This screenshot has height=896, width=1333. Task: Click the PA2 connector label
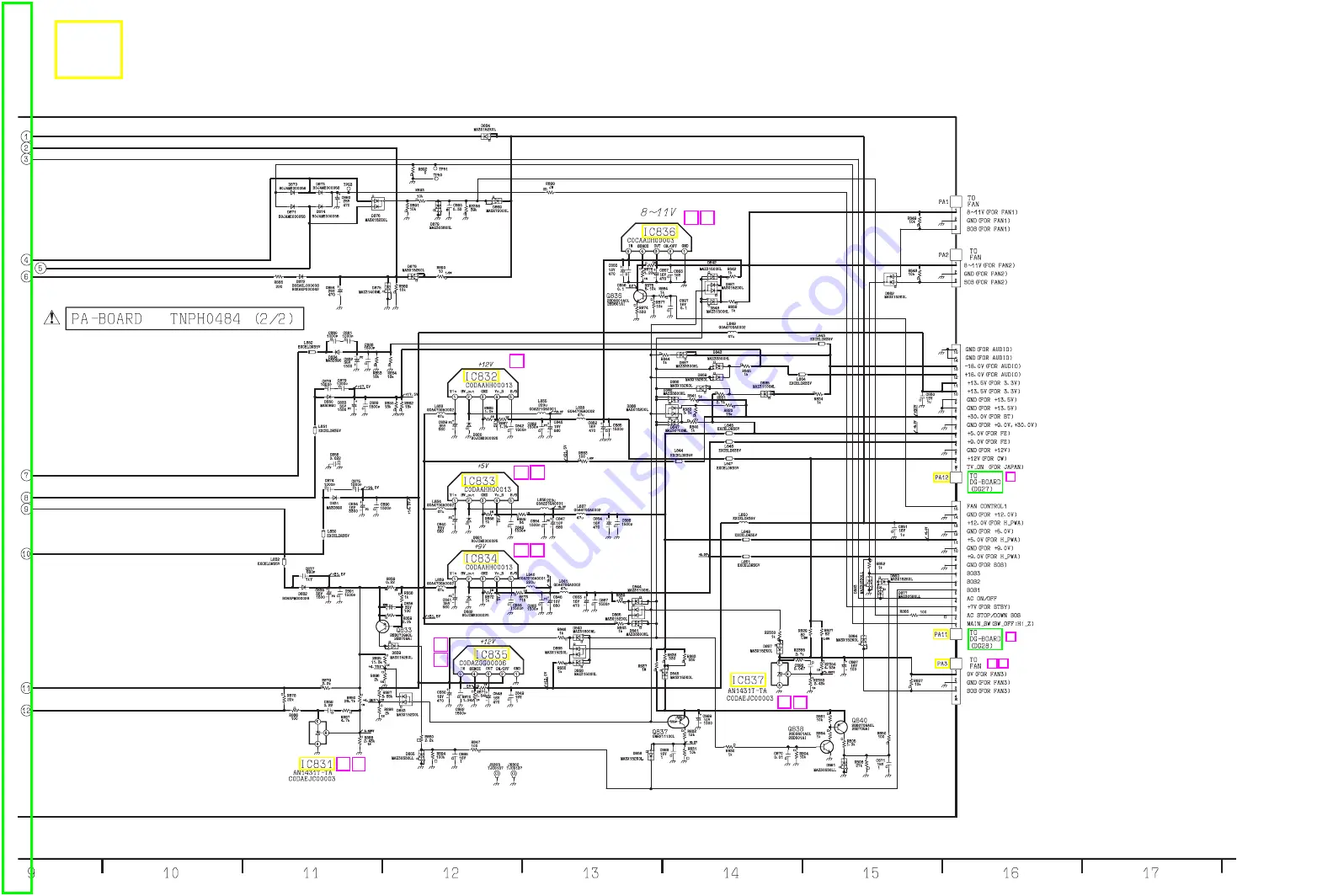[x=943, y=255]
